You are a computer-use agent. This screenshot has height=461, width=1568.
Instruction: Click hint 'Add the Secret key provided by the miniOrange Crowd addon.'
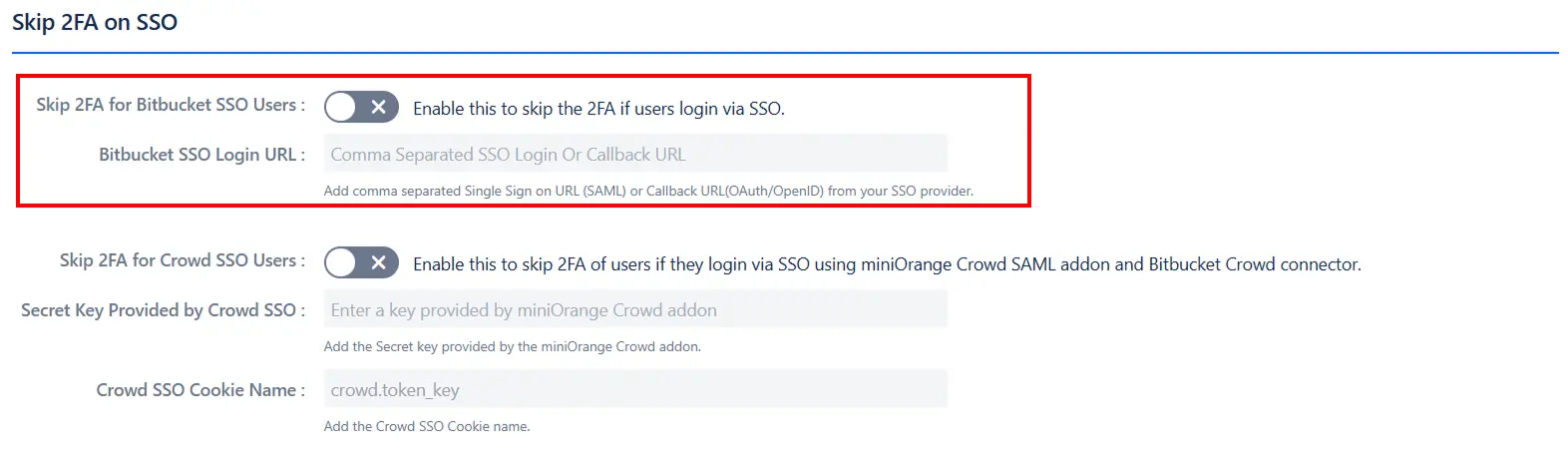(513, 346)
